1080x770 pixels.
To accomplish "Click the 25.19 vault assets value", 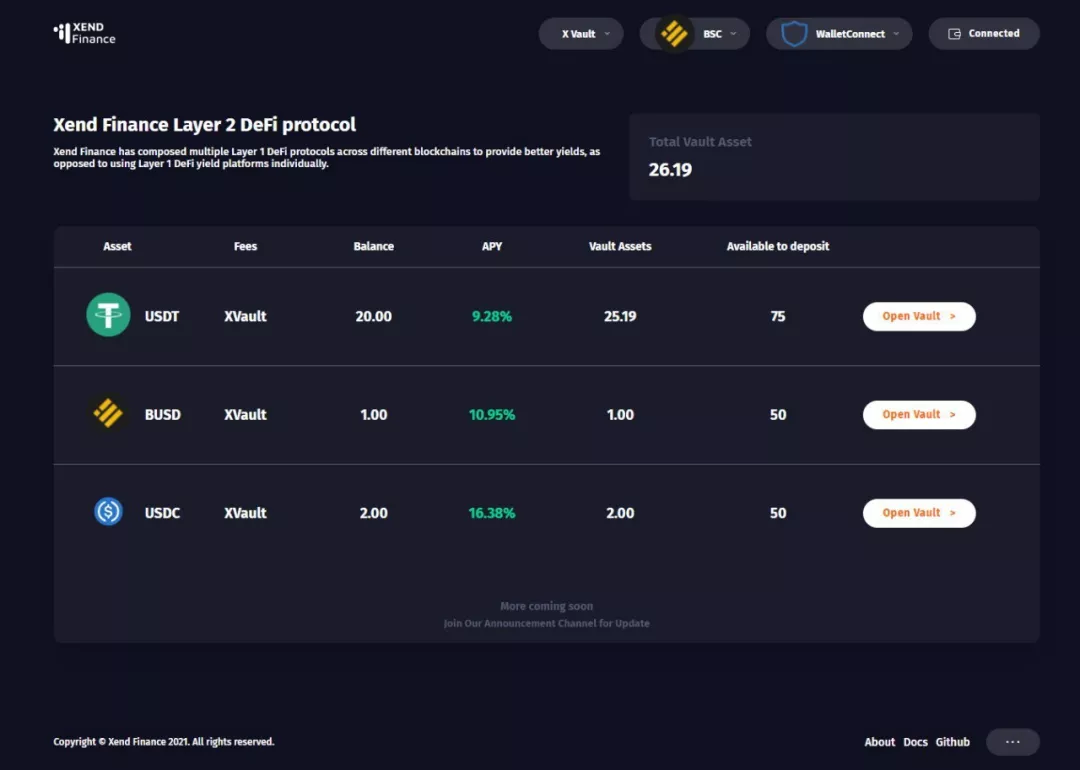I will point(620,316).
